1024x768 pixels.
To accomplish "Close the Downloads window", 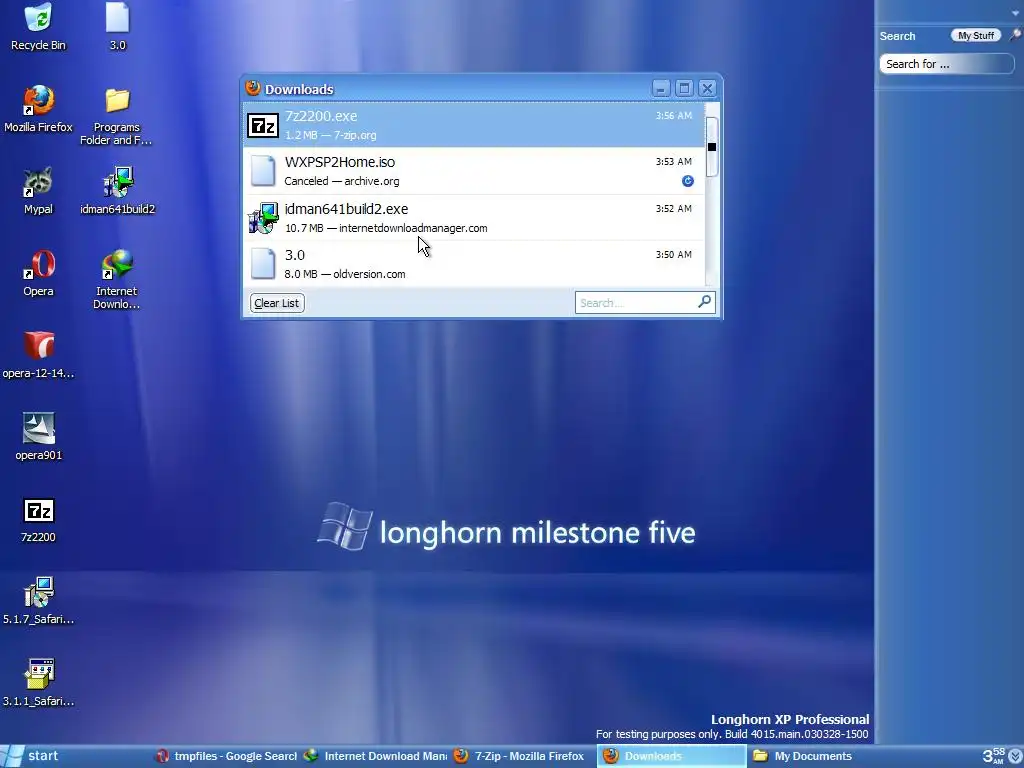I will pos(707,88).
